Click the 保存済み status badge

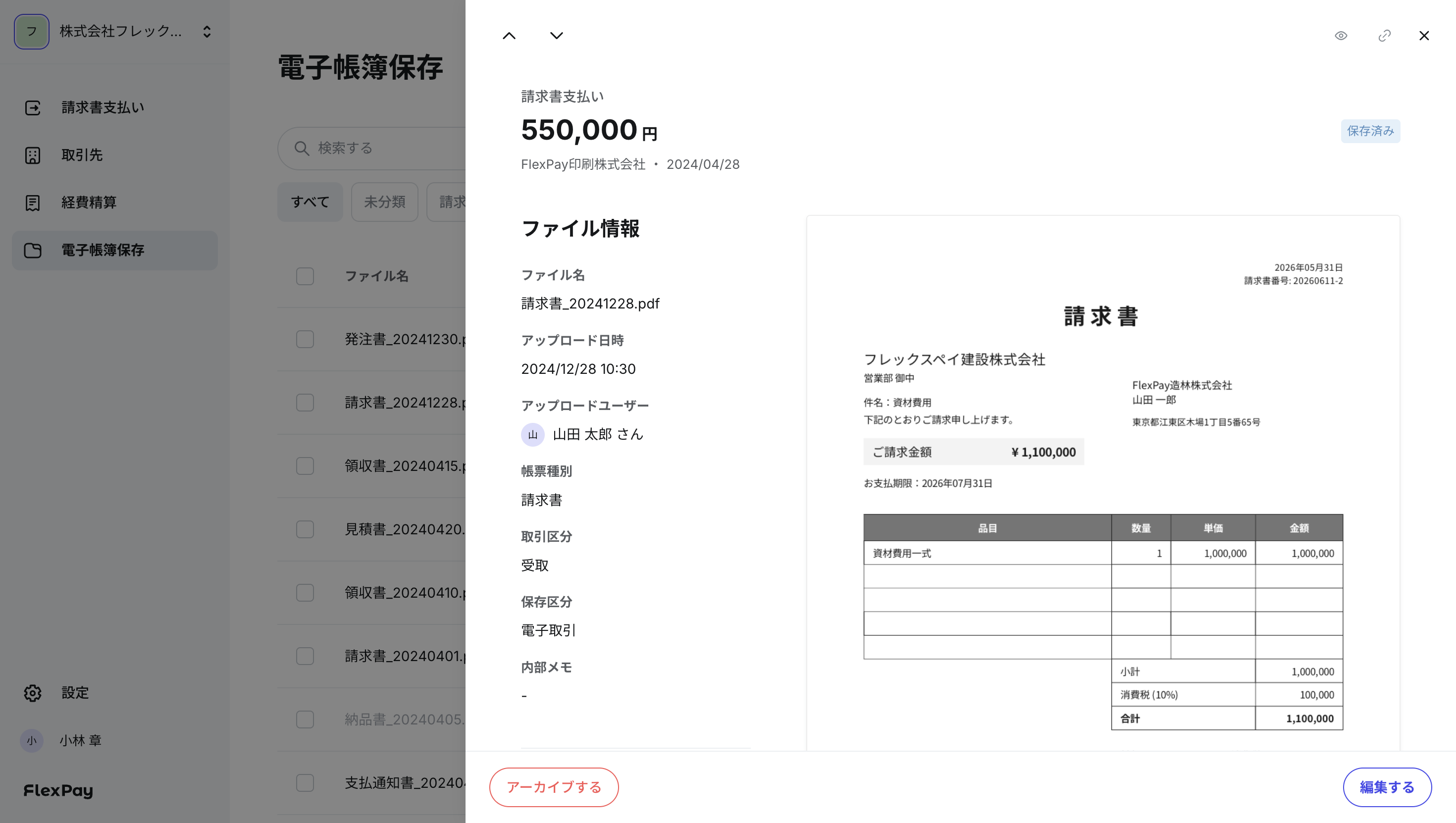click(x=1370, y=131)
